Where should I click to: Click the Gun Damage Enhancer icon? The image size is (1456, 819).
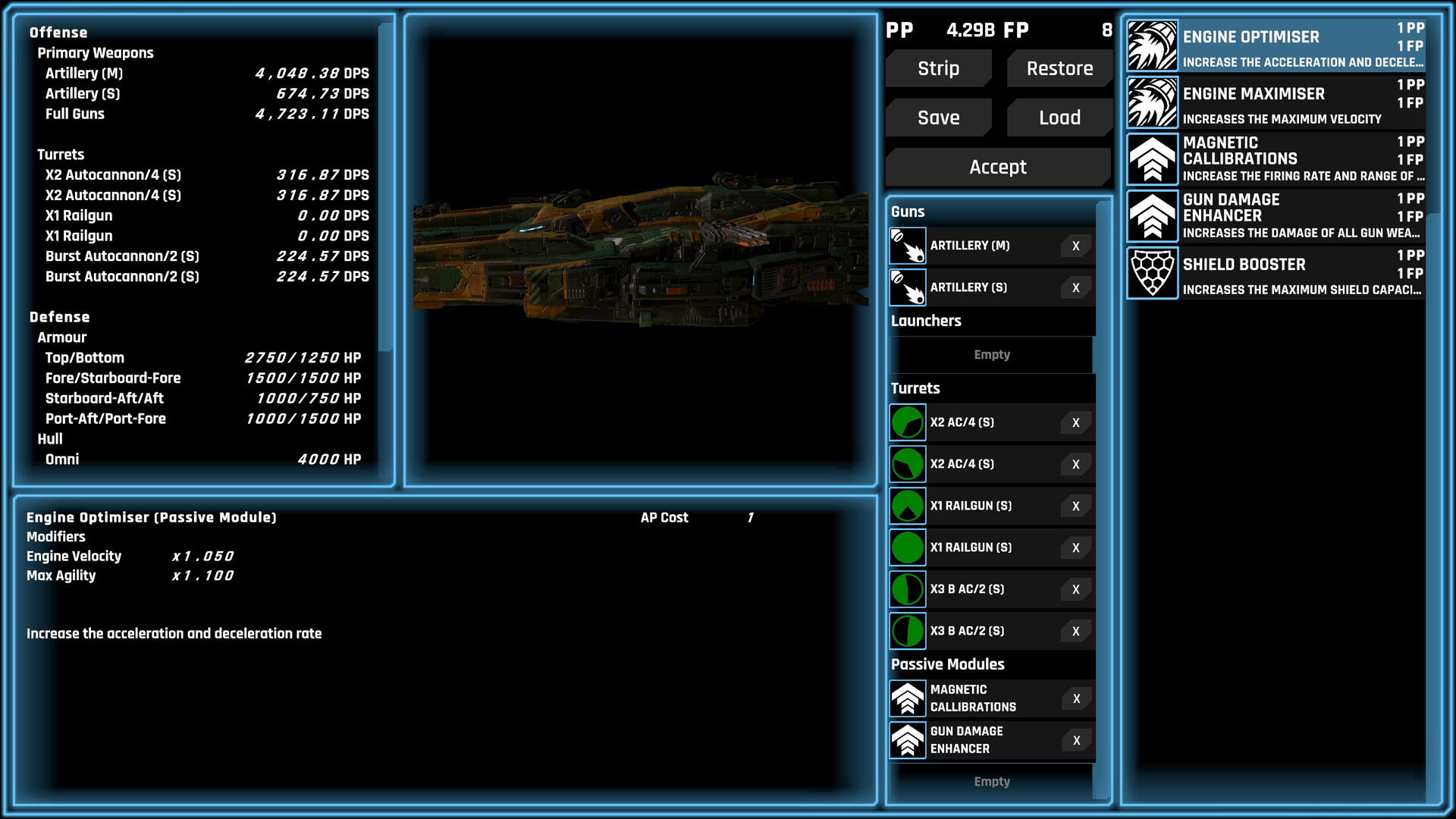[x=1151, y=216]
